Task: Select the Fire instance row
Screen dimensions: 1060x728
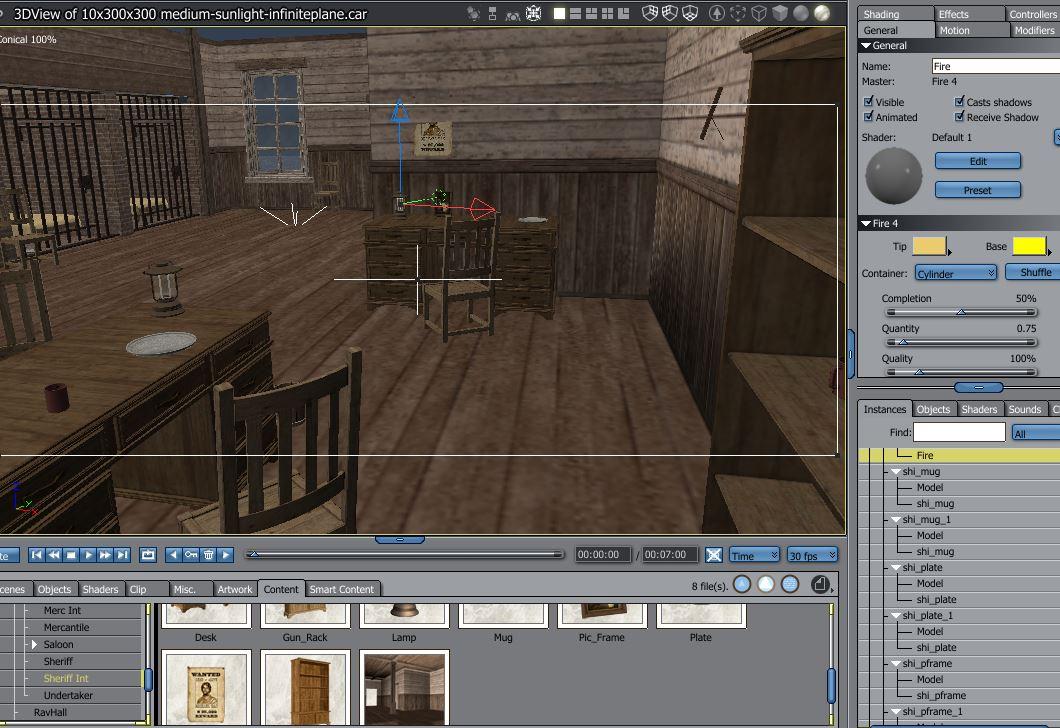Action: pyautogui.click(x=959, y=455)
